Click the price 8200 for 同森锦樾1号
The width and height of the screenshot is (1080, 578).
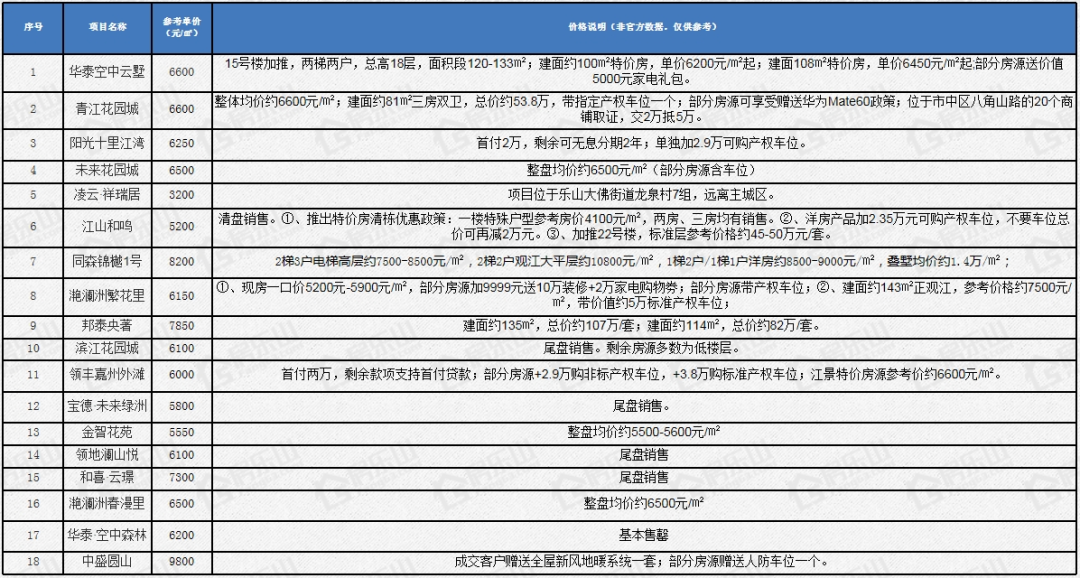point(183,262)
